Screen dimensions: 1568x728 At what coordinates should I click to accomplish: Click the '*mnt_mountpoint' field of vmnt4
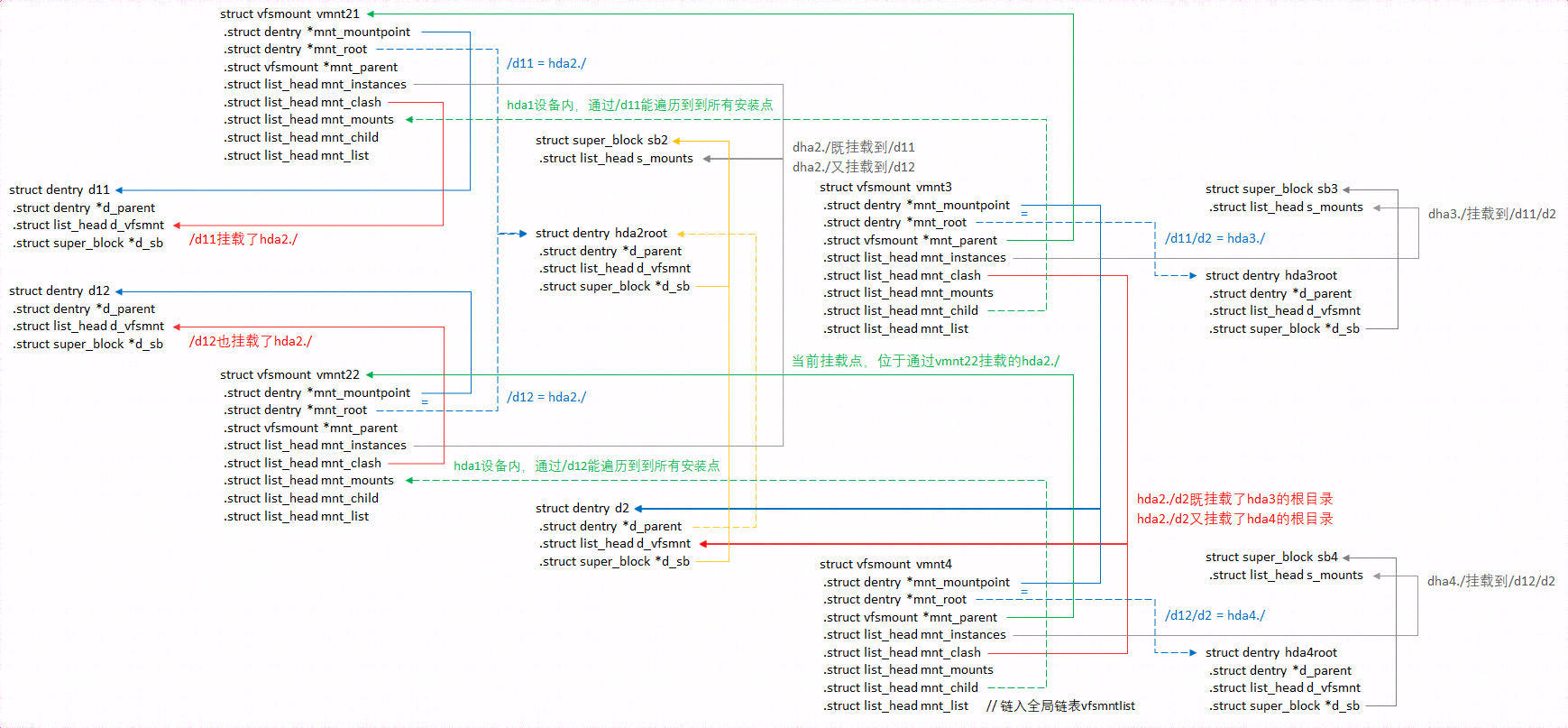click(x=917, y=582)
